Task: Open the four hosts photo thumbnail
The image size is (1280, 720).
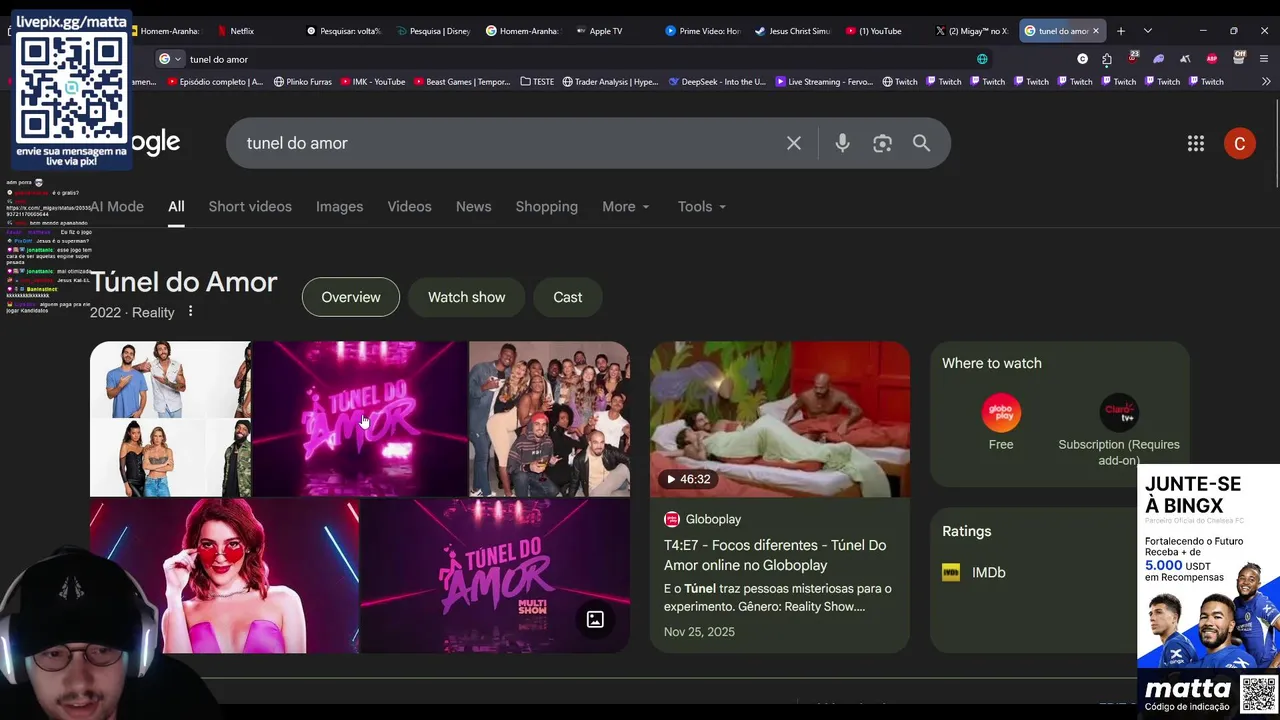Action: click(x=170, y=419)
